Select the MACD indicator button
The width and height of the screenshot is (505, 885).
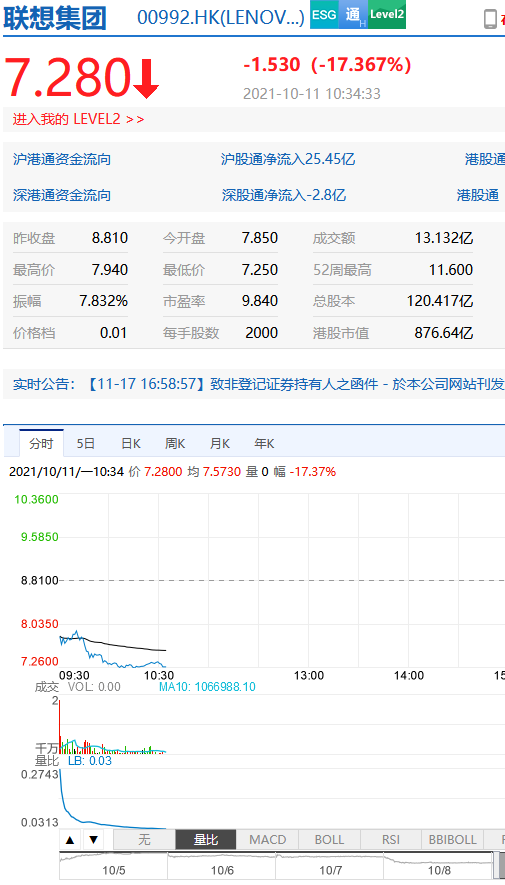[267, 840]
